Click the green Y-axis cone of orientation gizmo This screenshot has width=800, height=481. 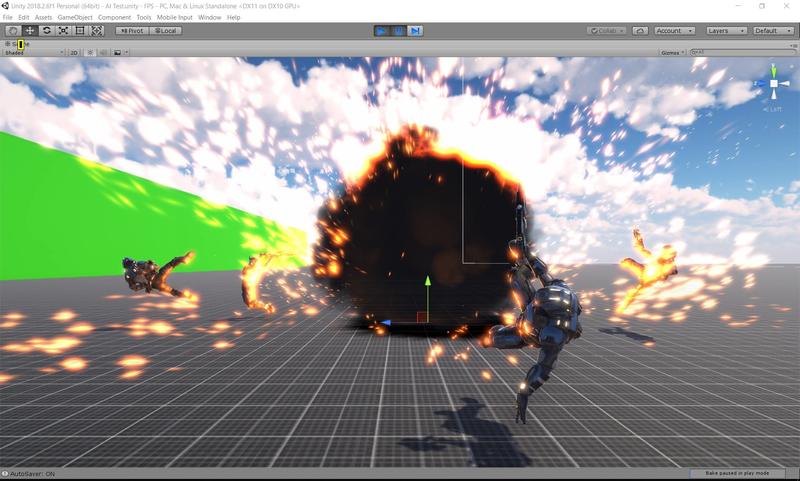coord(773,70)
